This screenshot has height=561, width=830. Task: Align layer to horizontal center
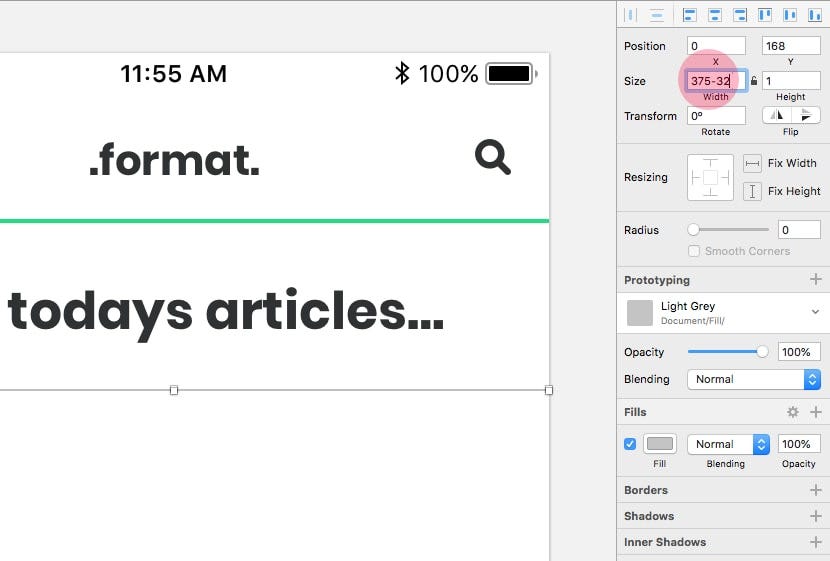715,15
